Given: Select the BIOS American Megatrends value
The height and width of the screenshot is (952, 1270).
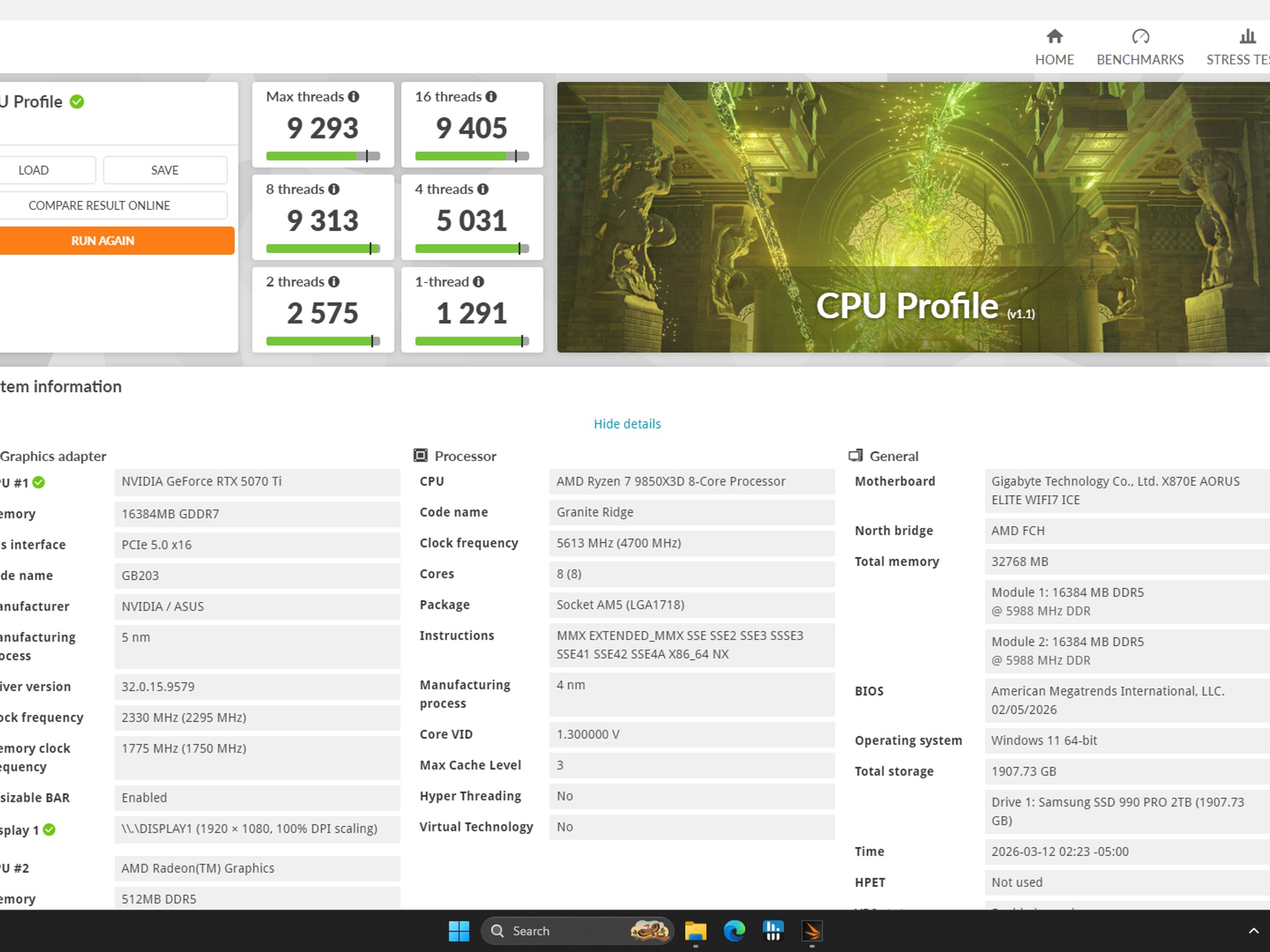Looking at the screenshot, I should pyautogui.click(x=1127, y=700).
